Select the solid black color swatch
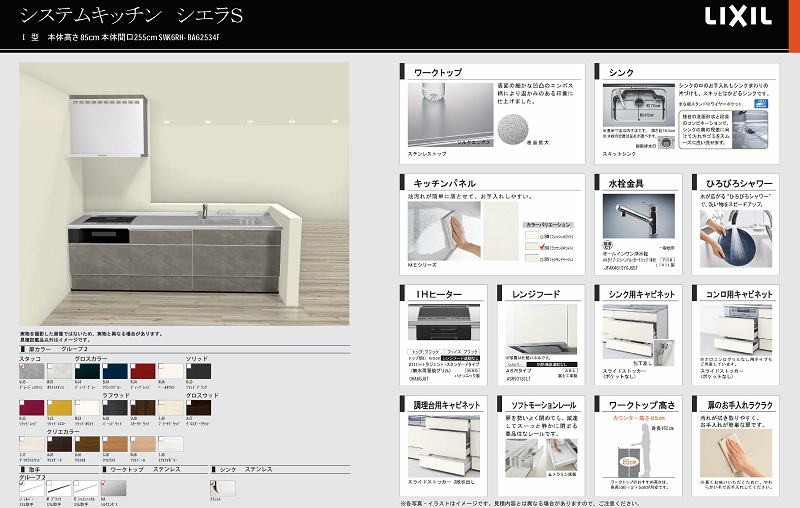The width and height of the screenshot is (800, 508). [x=198, y=371]
